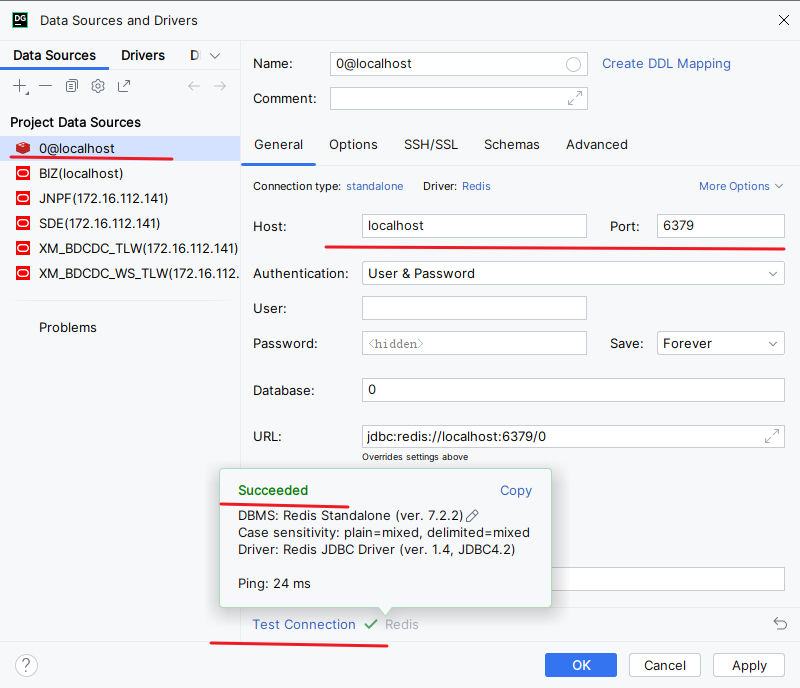Expand the More Options menu
Viewport: 800px width, 688px height.
741,186
